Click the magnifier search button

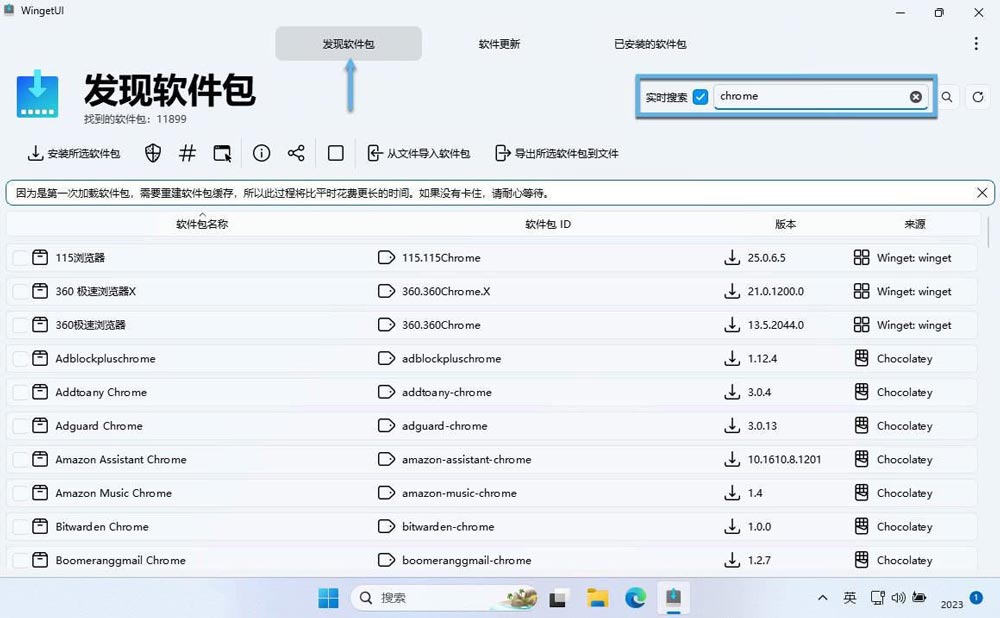point(947,97)
